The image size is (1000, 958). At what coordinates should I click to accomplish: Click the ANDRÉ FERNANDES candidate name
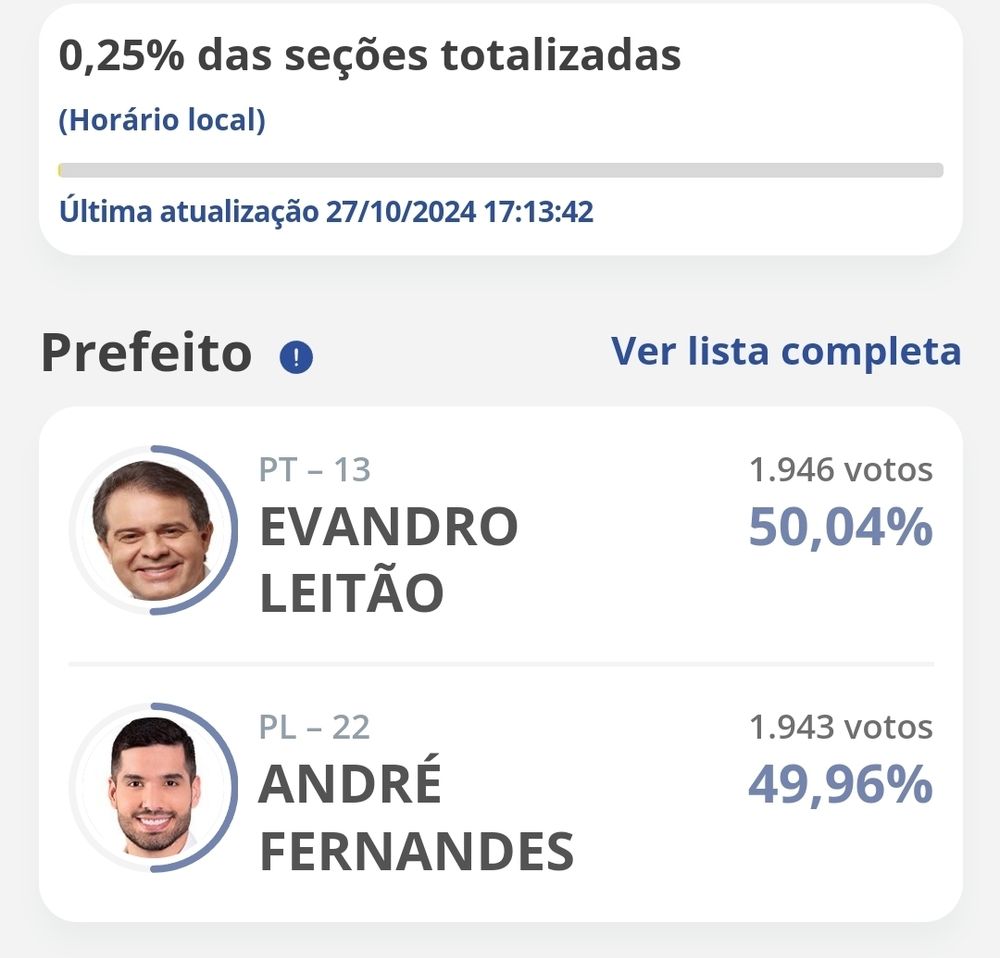coord(415,817)
